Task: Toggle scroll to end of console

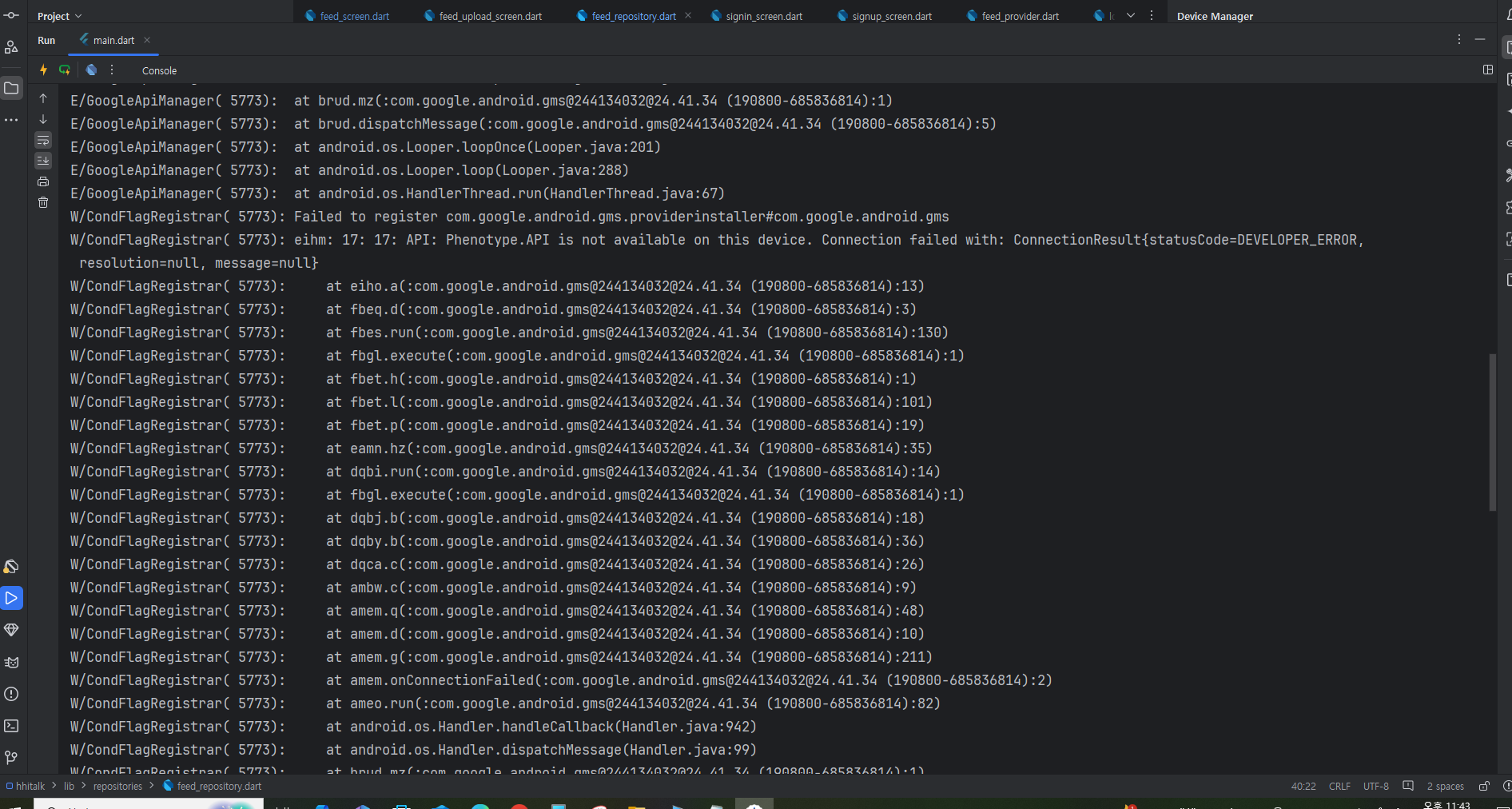Action: point(43,161)
